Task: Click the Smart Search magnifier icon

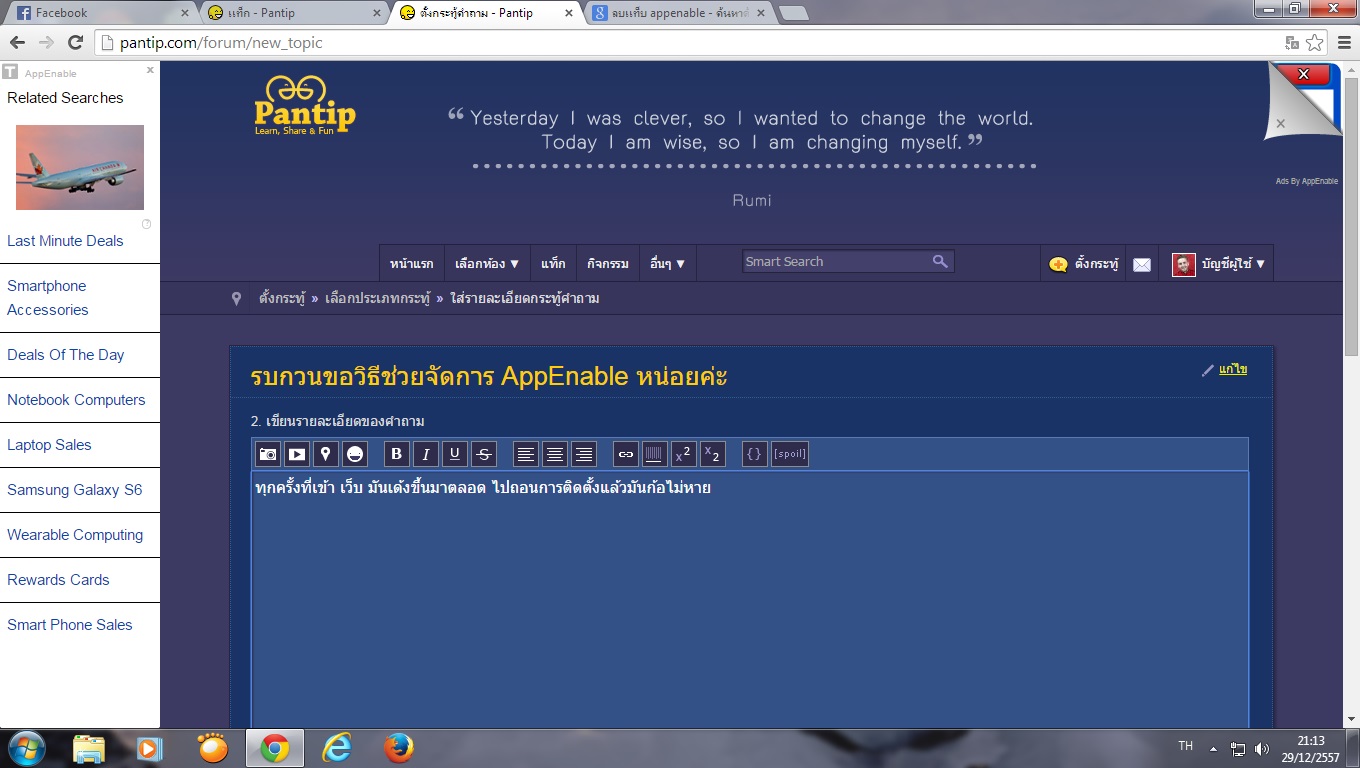Action: coord(940,261)
